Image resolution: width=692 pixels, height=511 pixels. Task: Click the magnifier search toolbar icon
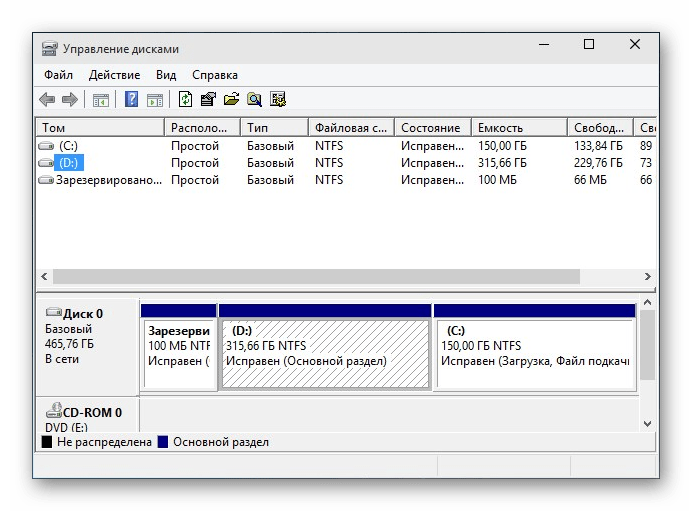pyautogui.click(x=254, y=100)
